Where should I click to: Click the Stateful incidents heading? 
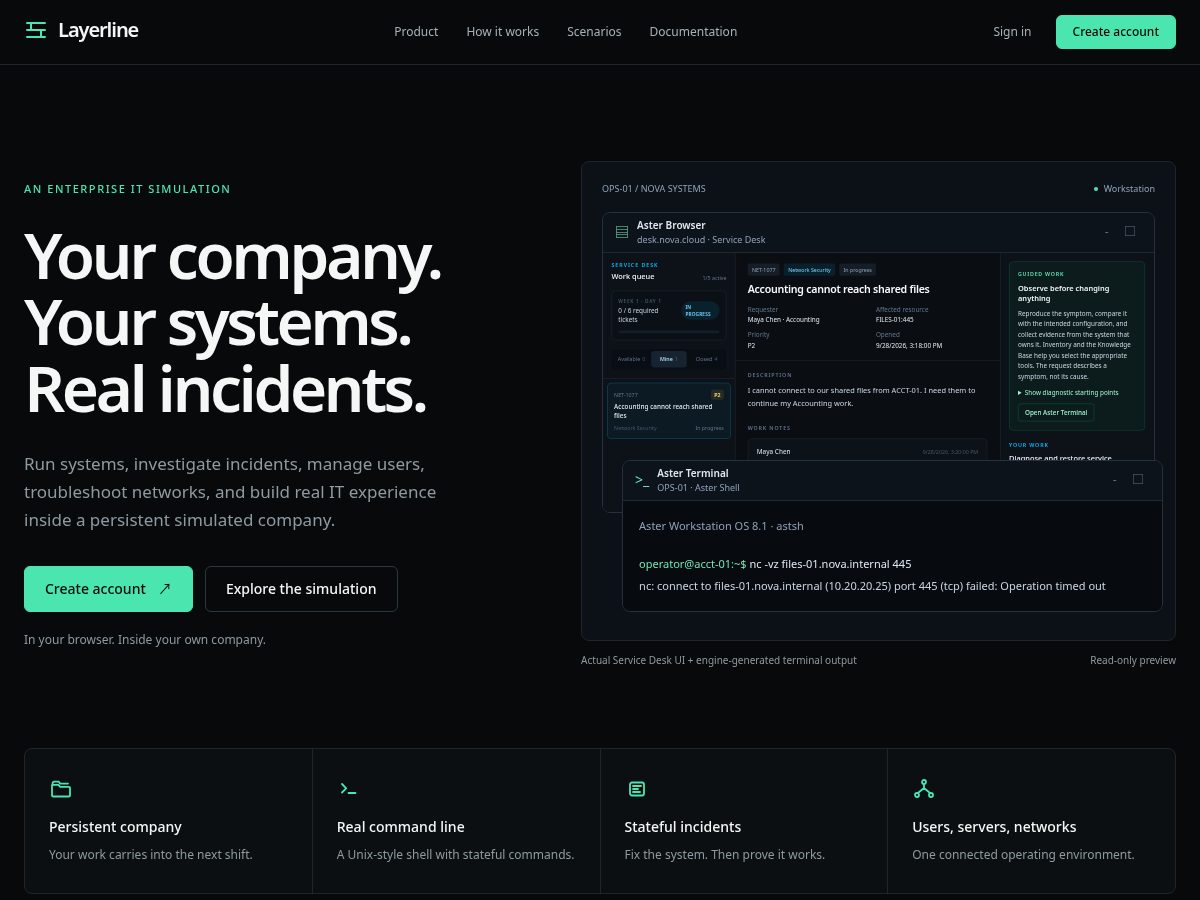point(683,827)
